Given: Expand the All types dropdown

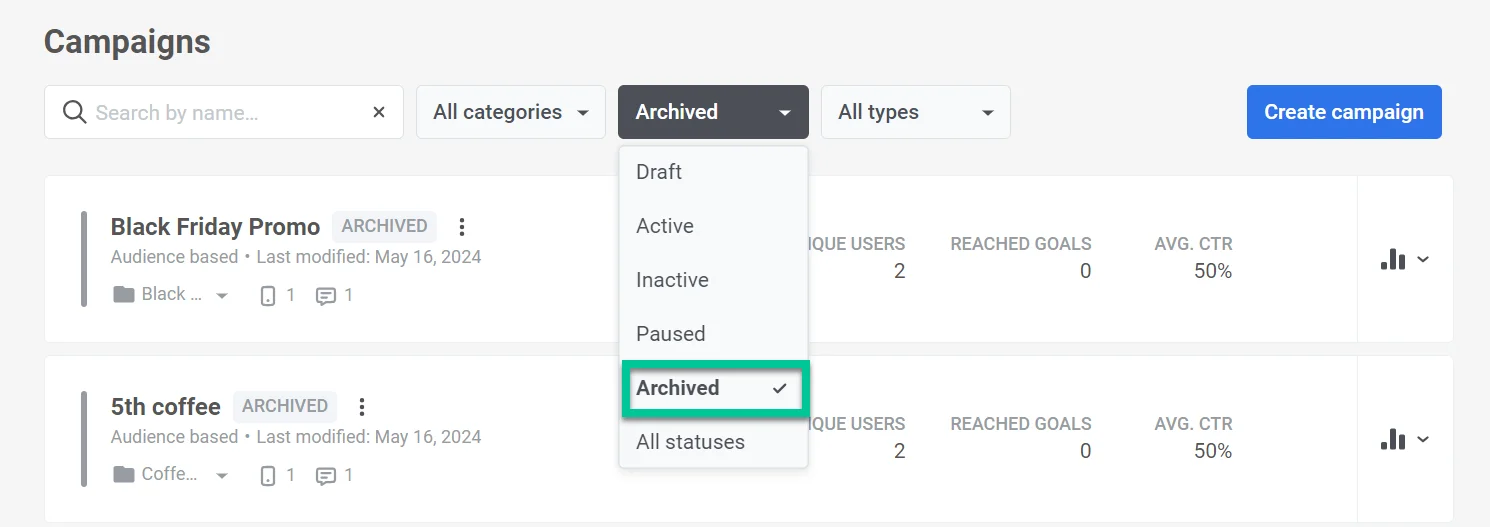Looking at the screenshot, I should (x=915, y=112).
